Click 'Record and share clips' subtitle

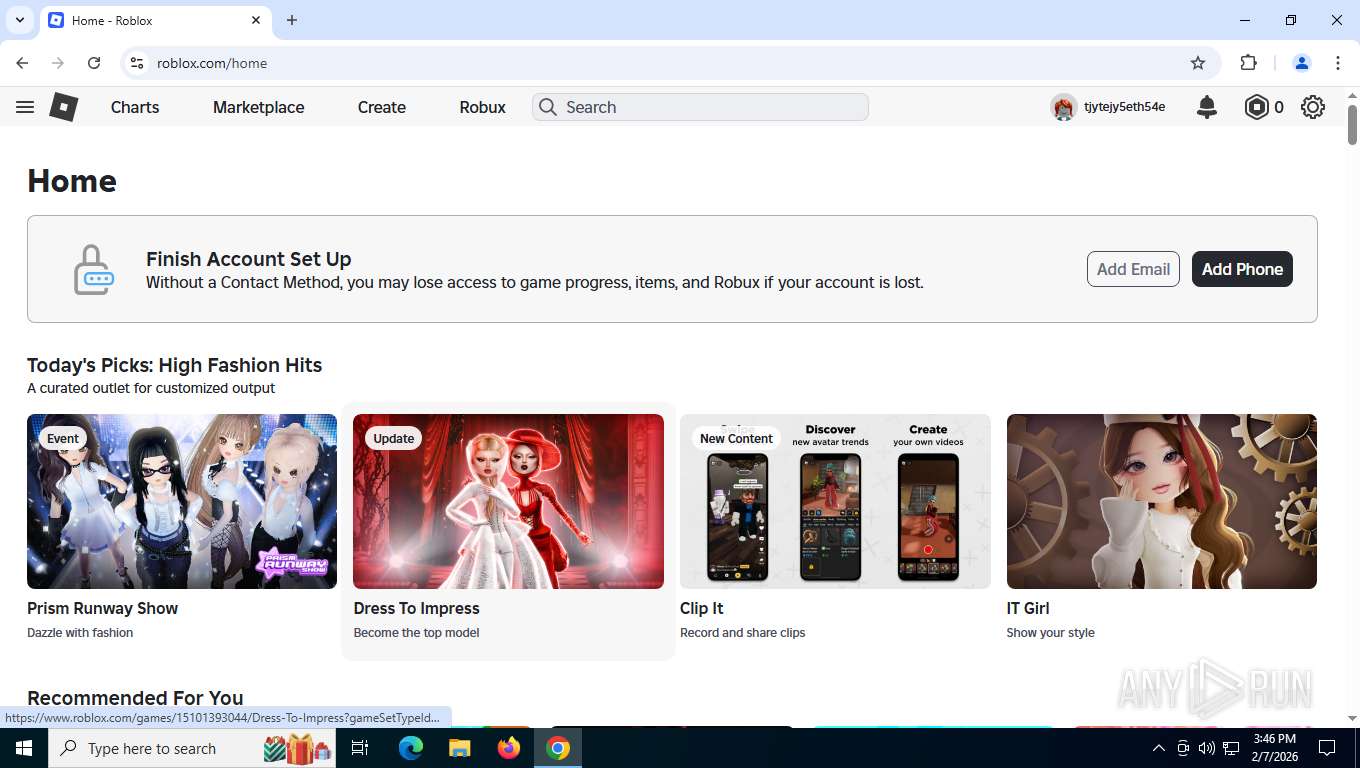tap(742, 632)
